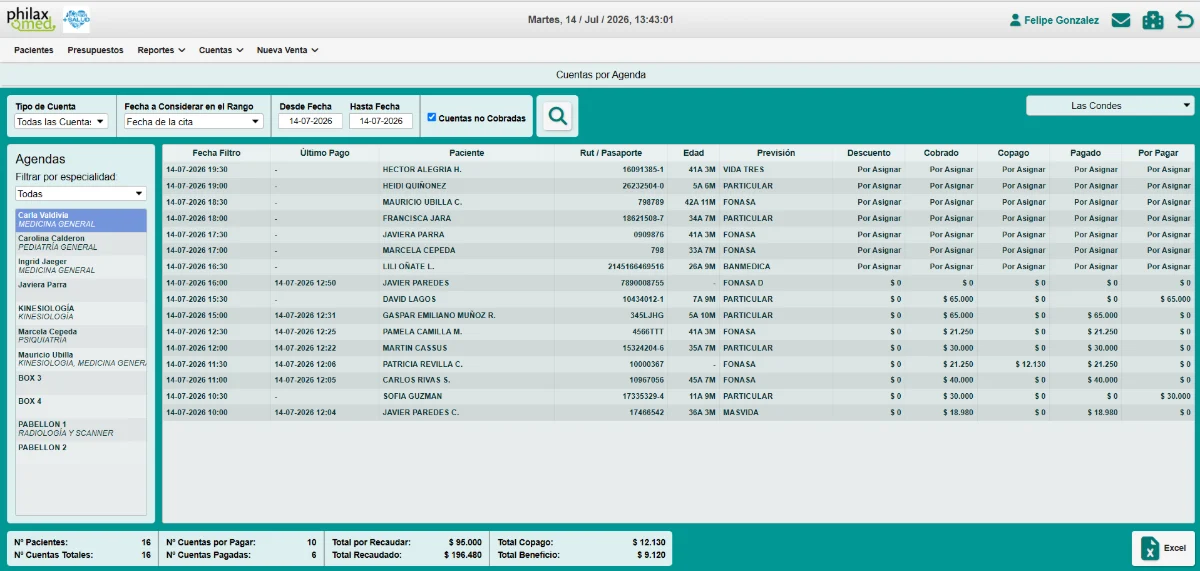Open the mail envelope icon
The image size is (1200, 571).
point(1121,20)
